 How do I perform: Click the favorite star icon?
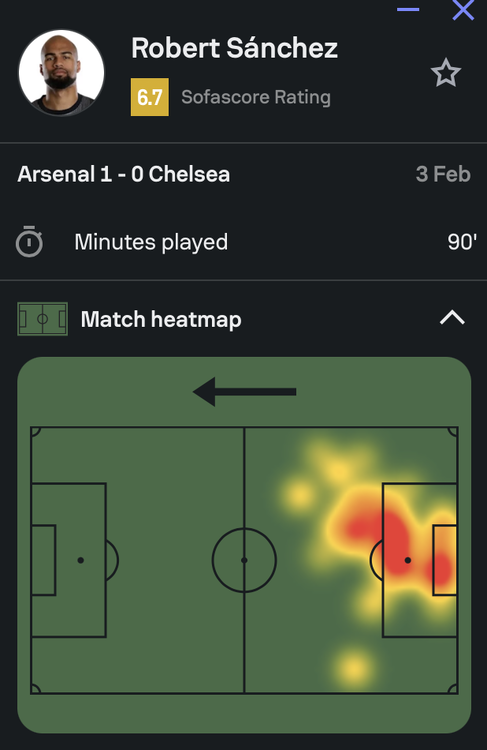[445, 73]
